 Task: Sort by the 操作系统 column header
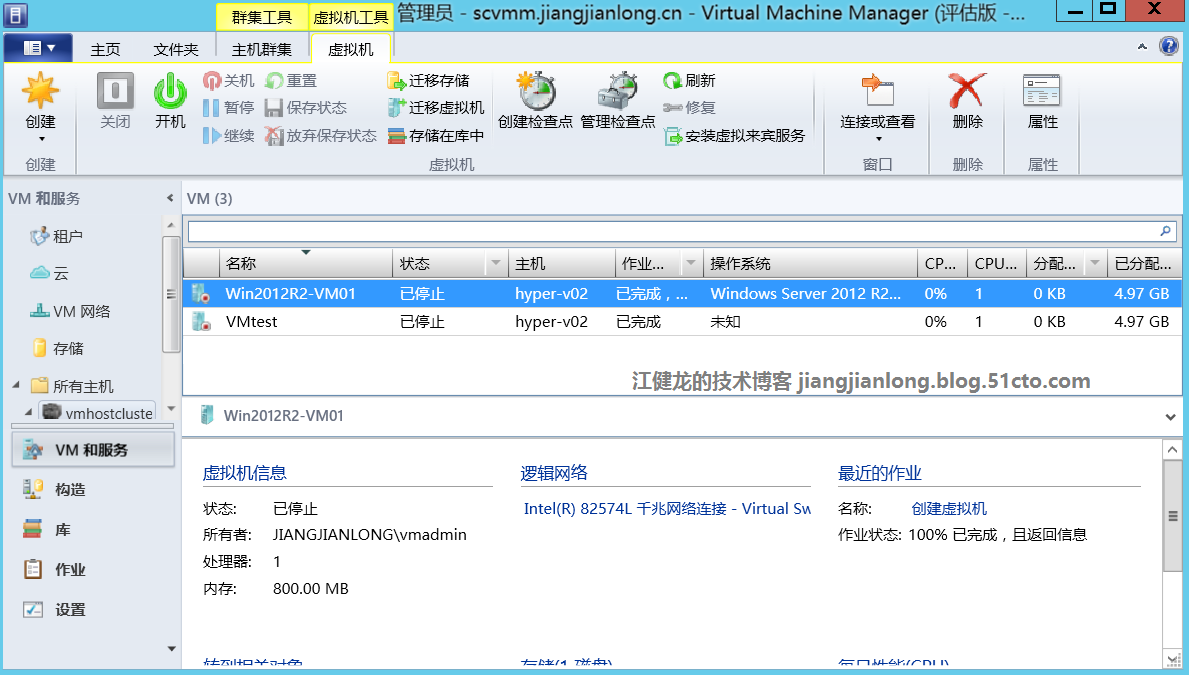[810, 263]
